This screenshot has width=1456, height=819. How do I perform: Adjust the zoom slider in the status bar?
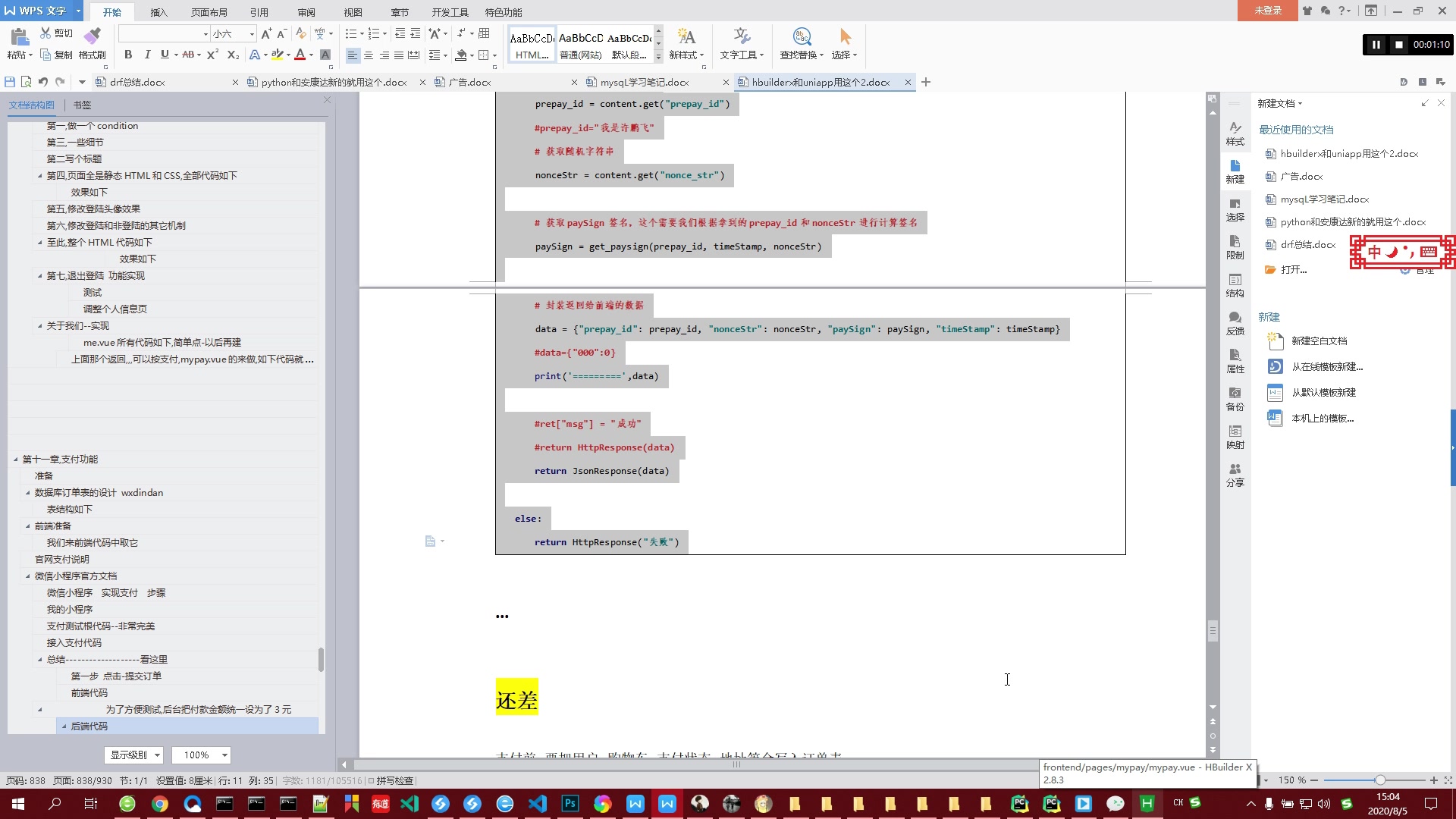(x=1379, y=780)
